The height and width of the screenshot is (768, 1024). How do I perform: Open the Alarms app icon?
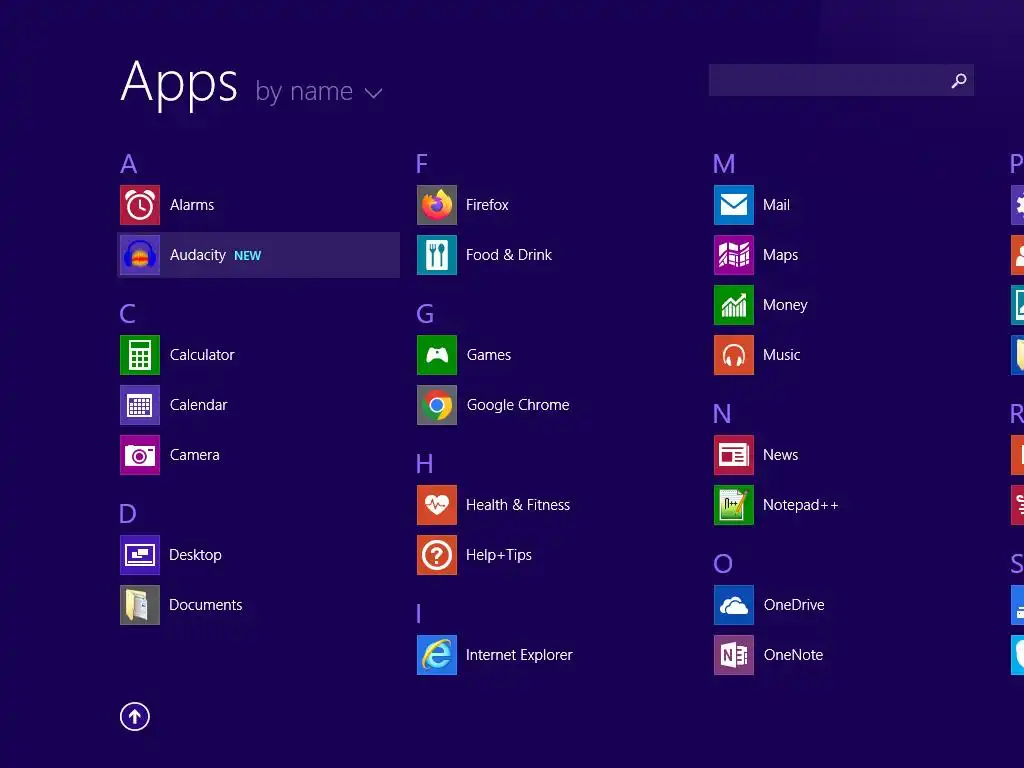tap(140, 205)
